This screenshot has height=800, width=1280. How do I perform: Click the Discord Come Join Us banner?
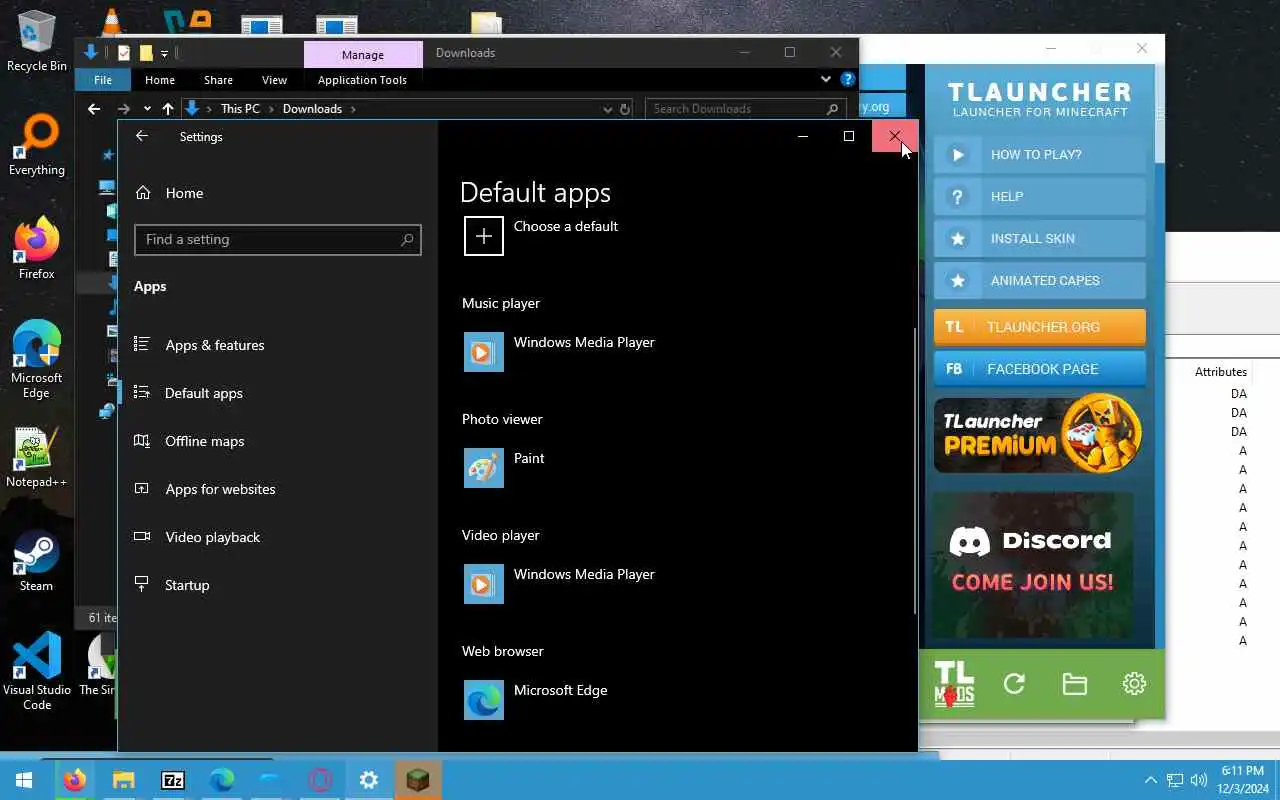coord(1034,565)
